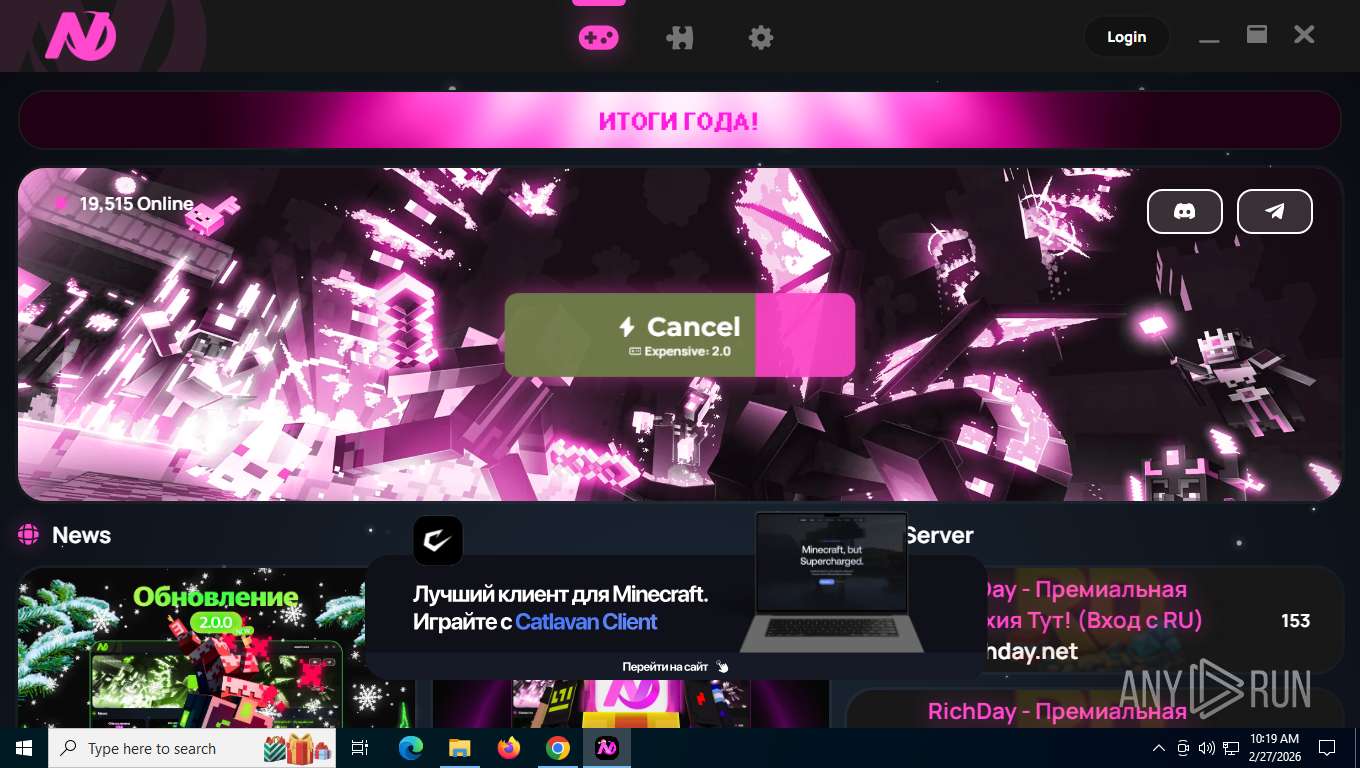Viewport: 1360px width, 768px height.
Task: Click the Login button
Action: pyautogui.click(x=1126, y=37)
